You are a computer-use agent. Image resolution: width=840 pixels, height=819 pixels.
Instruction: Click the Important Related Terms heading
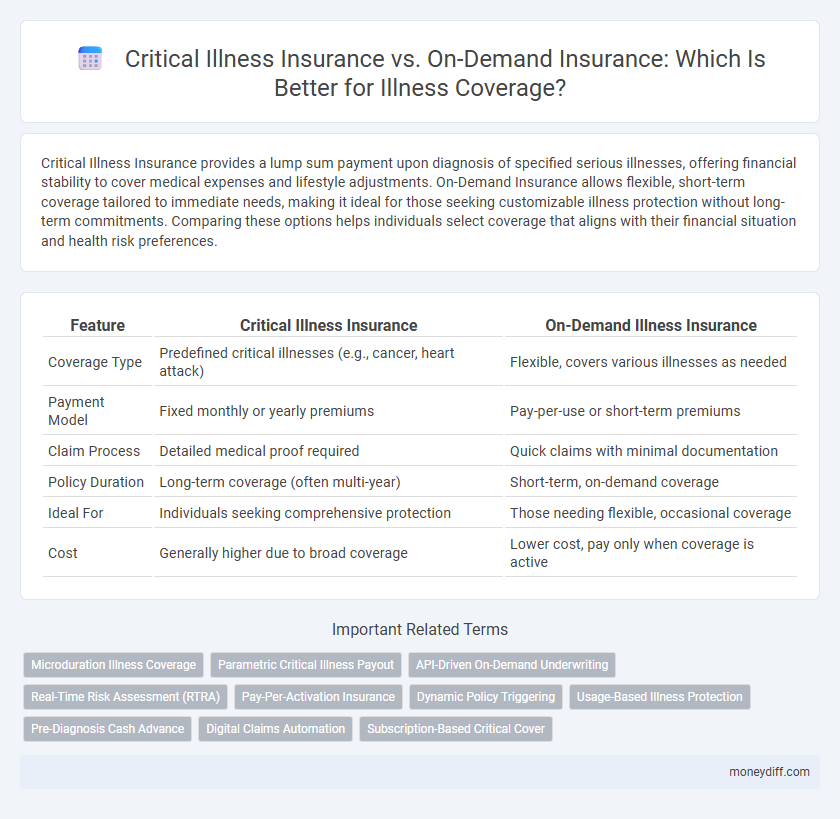point(420,629)
